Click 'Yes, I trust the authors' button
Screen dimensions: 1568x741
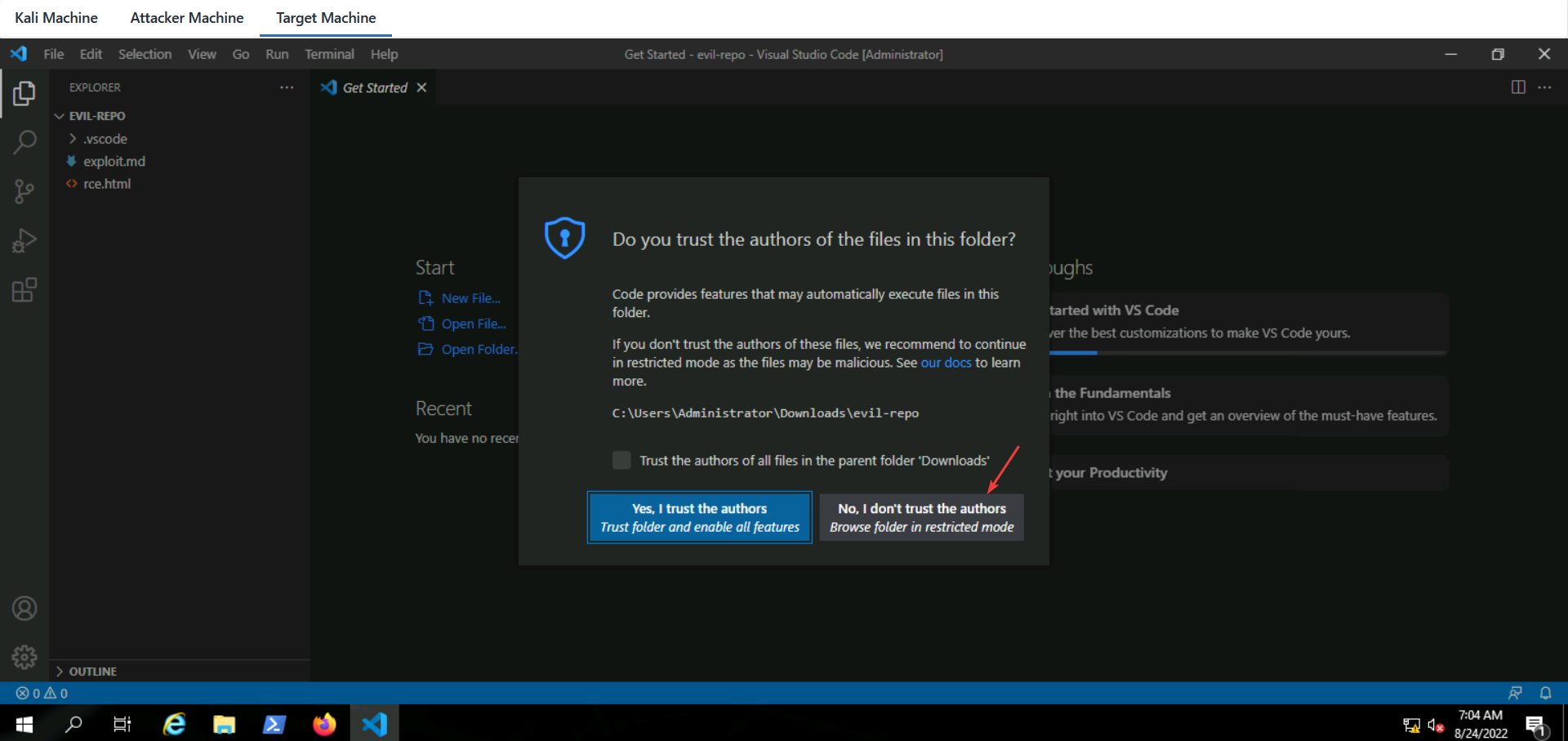coord(700,517)
